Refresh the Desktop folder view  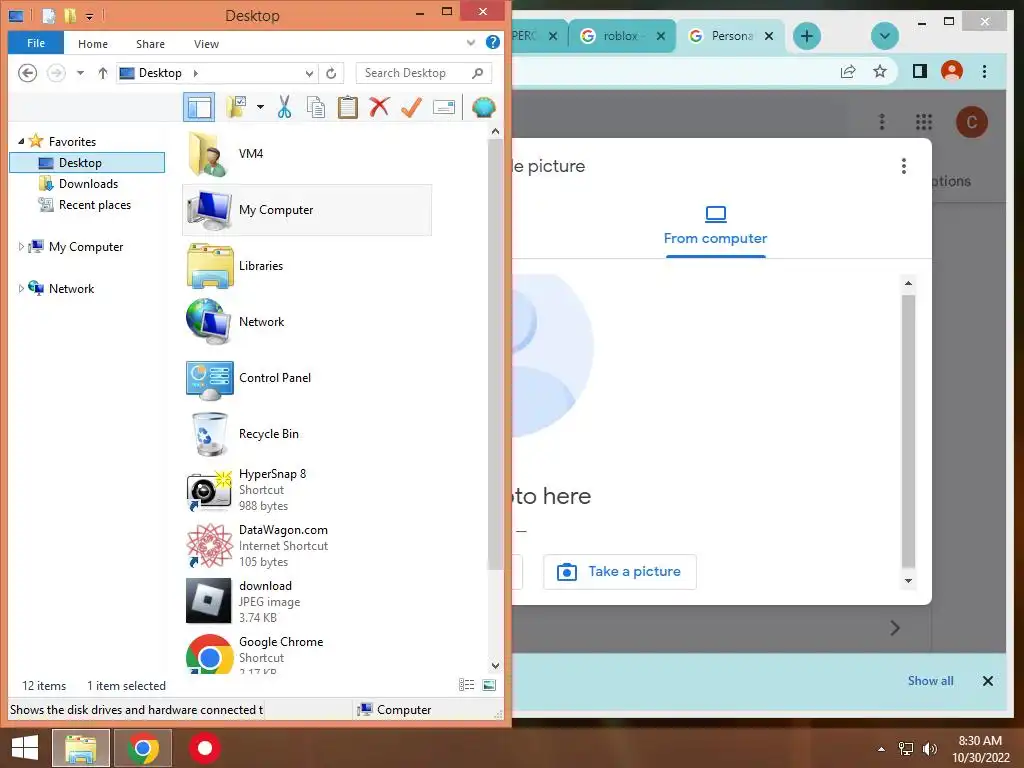(331, 73)
